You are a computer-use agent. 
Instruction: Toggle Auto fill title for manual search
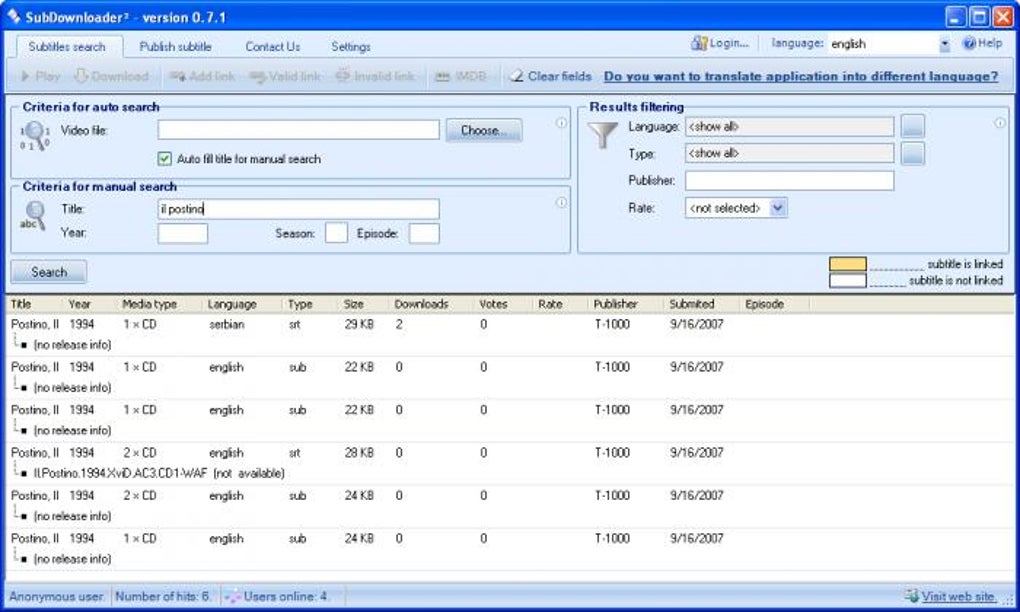[165, 159]
